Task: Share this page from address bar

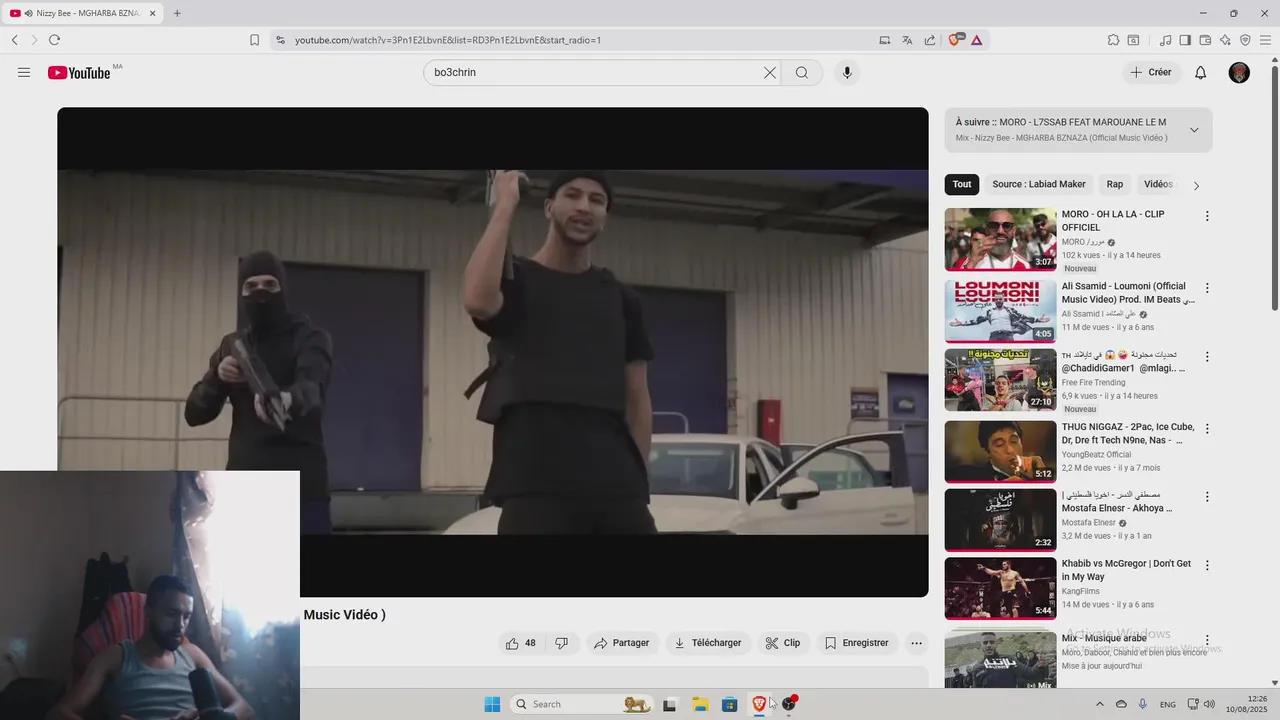Action: coord(930,40)
